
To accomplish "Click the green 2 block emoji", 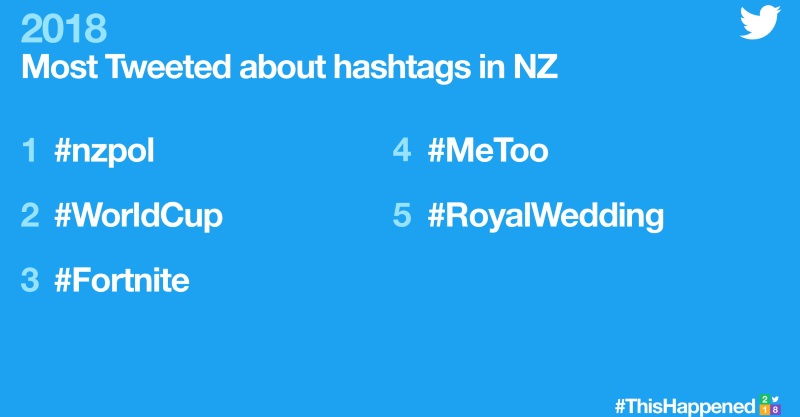I will (765, 399).
